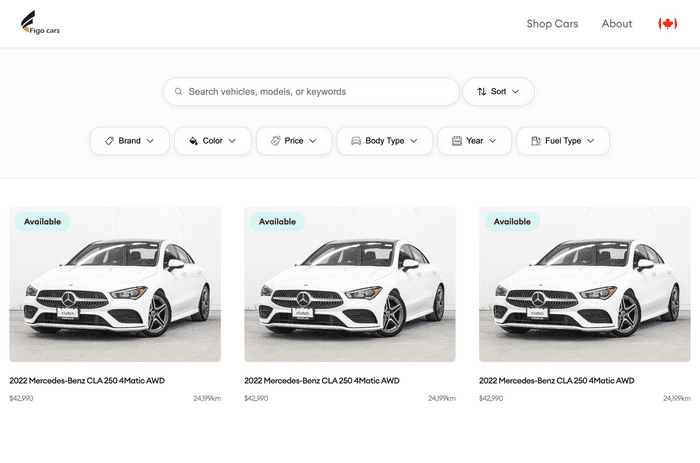The width and height of the screenshot is (700, 463).
Task: Open the About page
Action: (617, 24)
